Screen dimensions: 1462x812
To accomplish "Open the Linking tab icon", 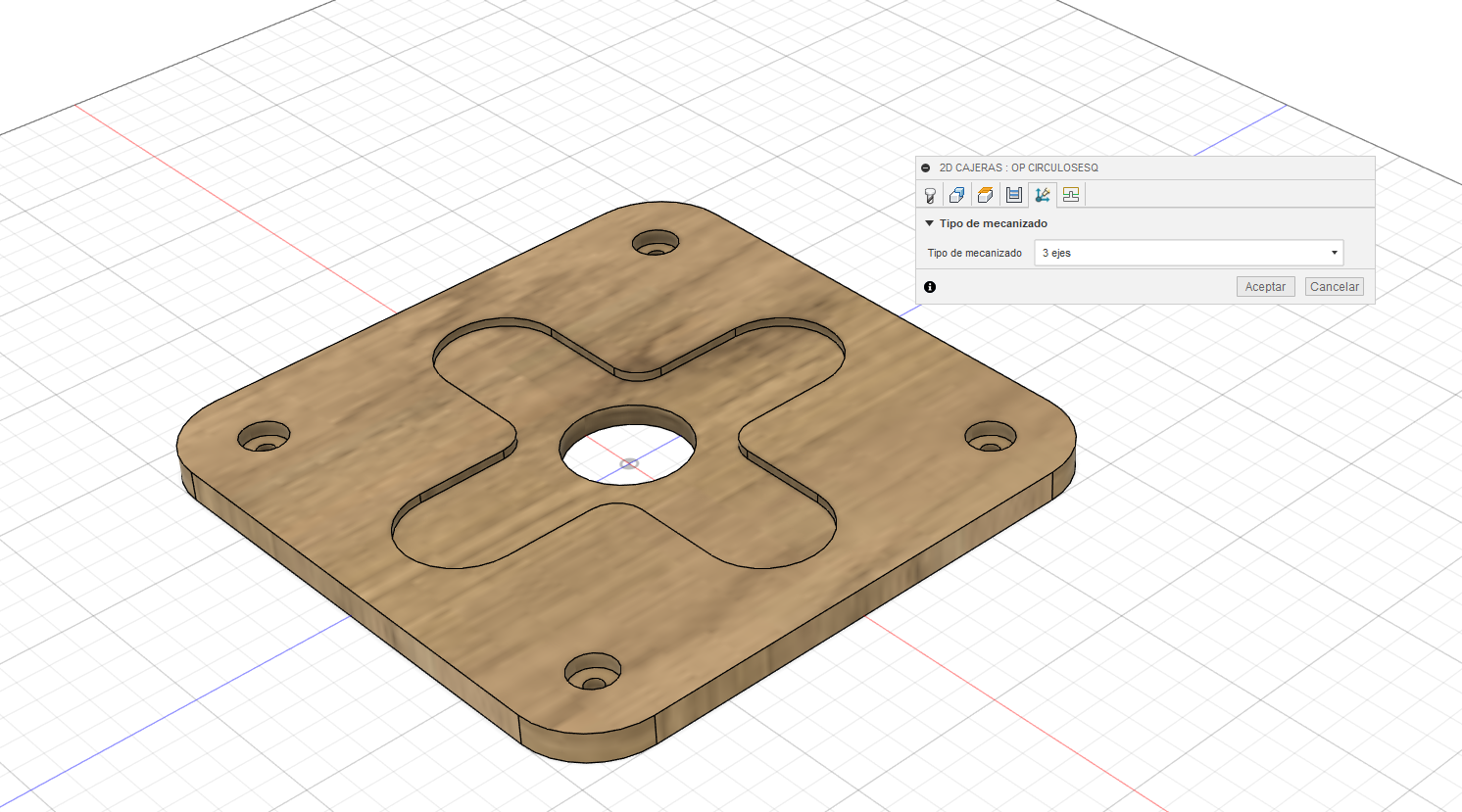I will tap(1071, 195).
